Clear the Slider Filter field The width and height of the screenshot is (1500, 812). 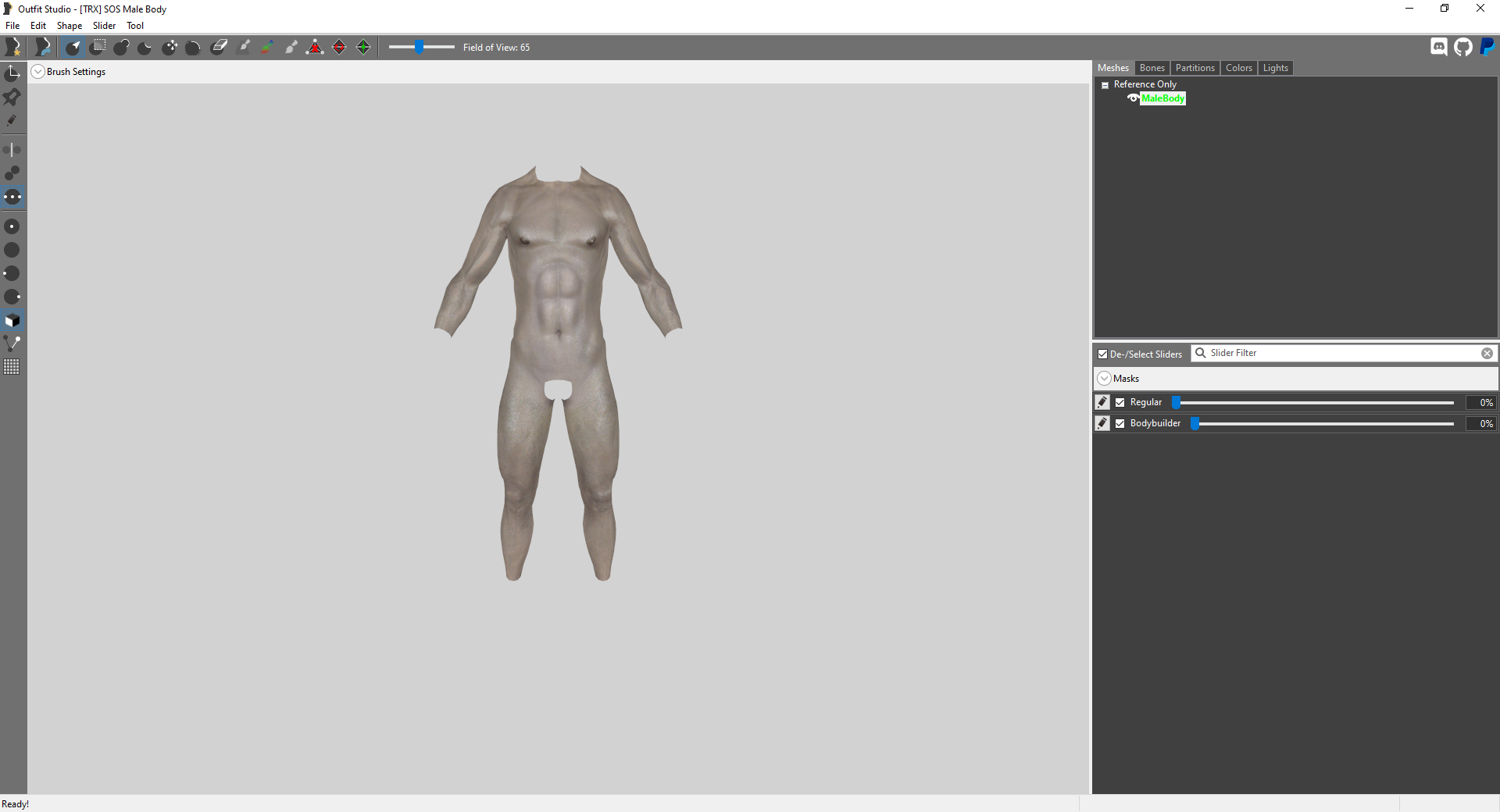[x=1487, y=354]
